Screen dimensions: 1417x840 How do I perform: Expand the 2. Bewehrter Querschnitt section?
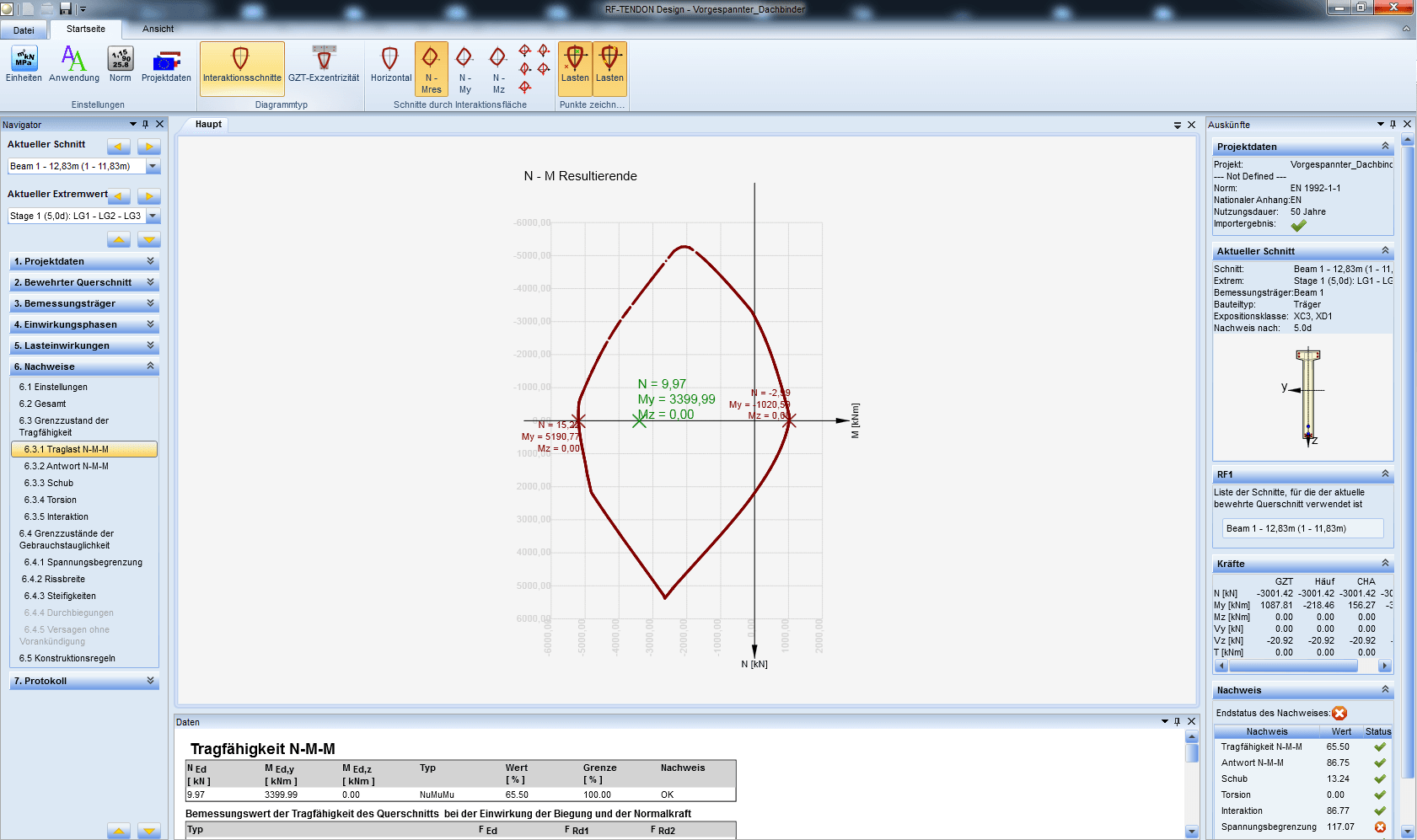tap(84, 282)
